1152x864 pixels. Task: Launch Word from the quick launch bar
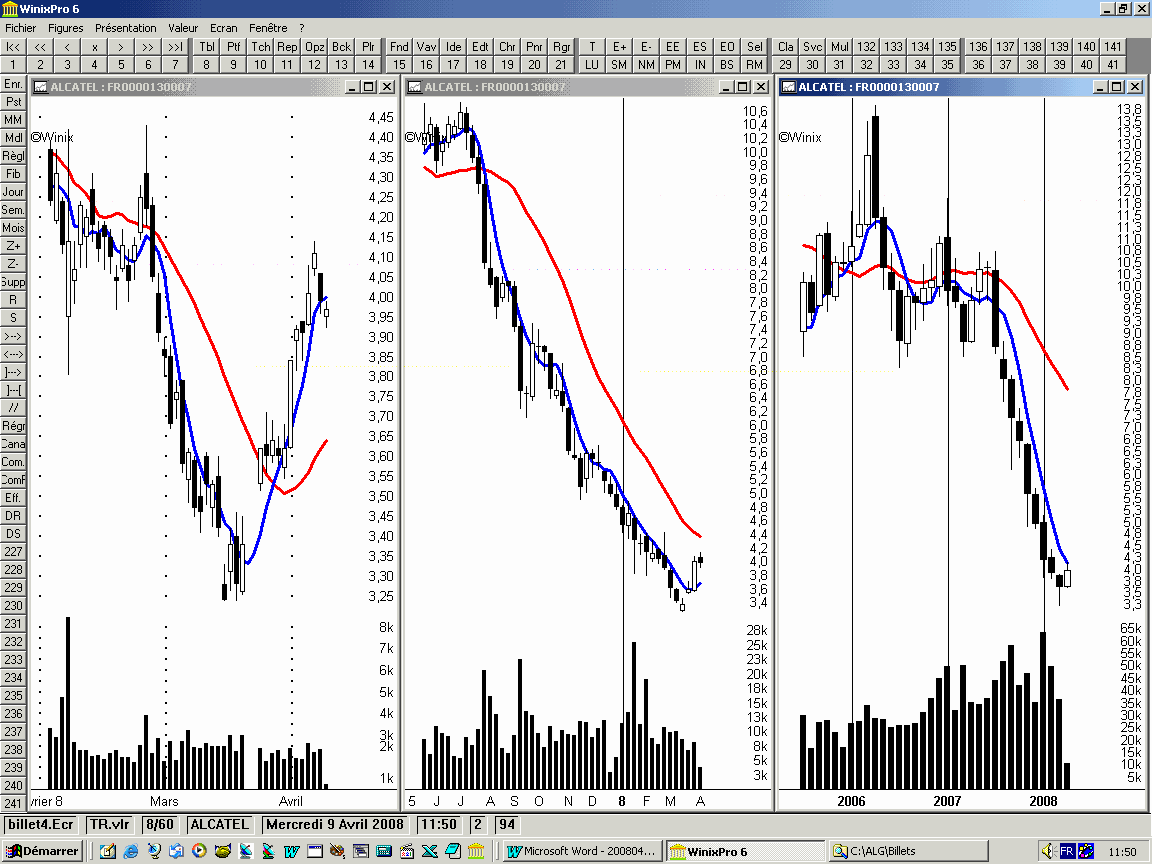pyautogui.click(x=291, y=851)
